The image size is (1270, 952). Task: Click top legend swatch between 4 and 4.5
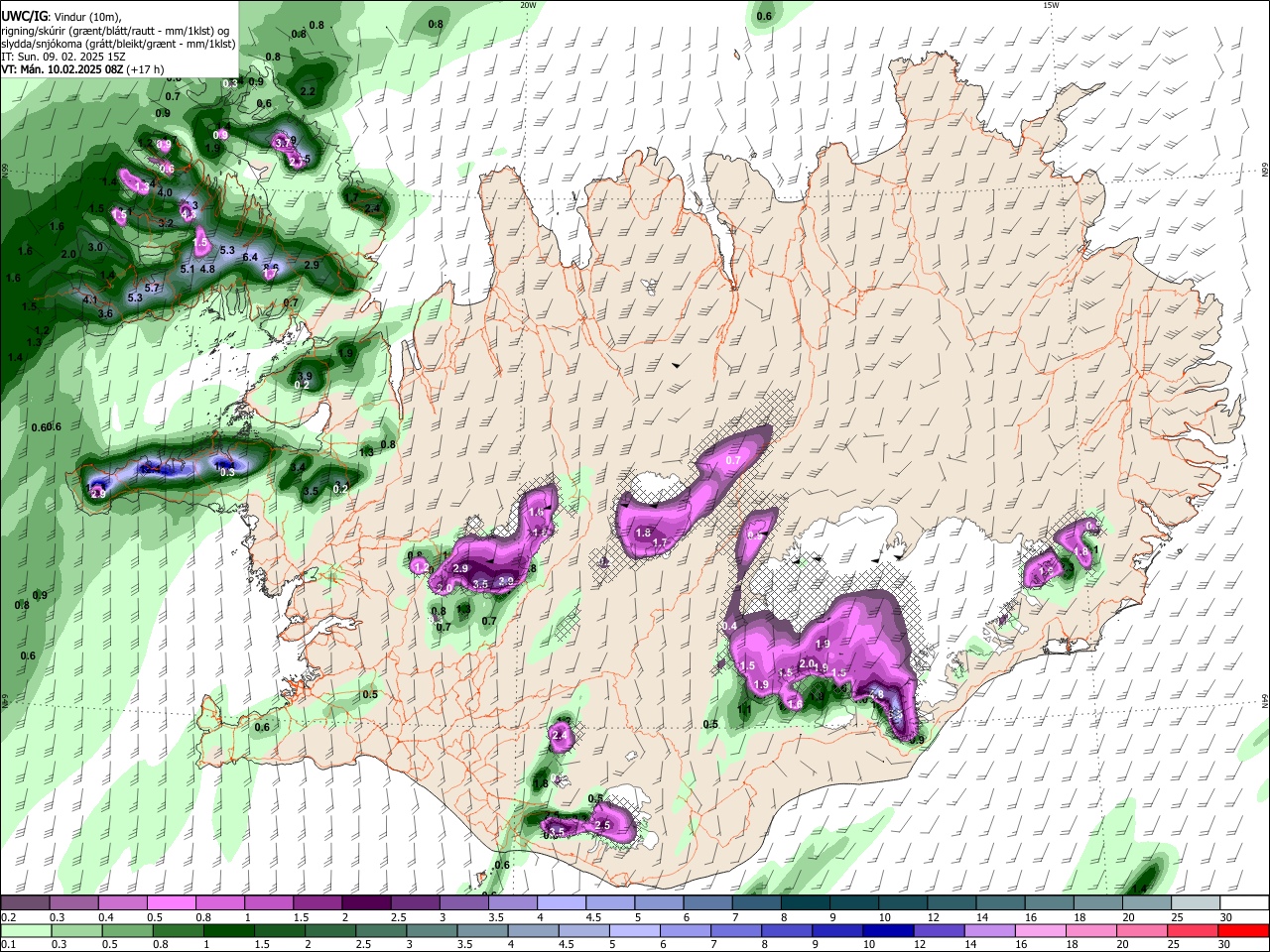562,903
